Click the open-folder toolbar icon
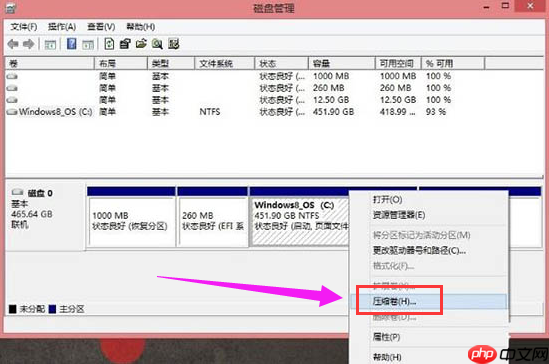 coord(141,44)
